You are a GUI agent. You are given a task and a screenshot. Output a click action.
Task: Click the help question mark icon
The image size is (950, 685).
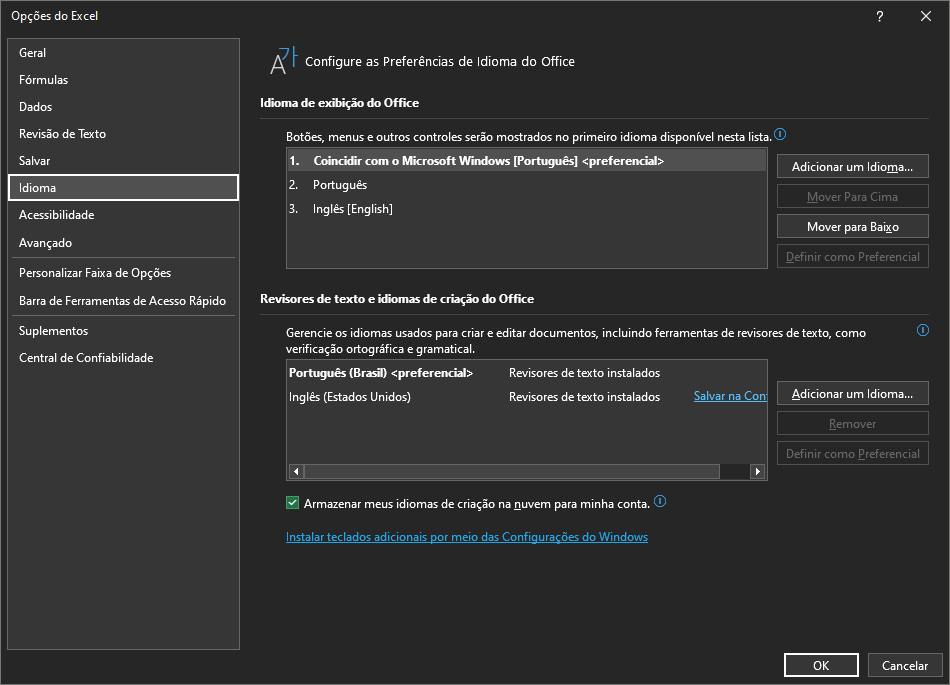click(x=880, y=16)
